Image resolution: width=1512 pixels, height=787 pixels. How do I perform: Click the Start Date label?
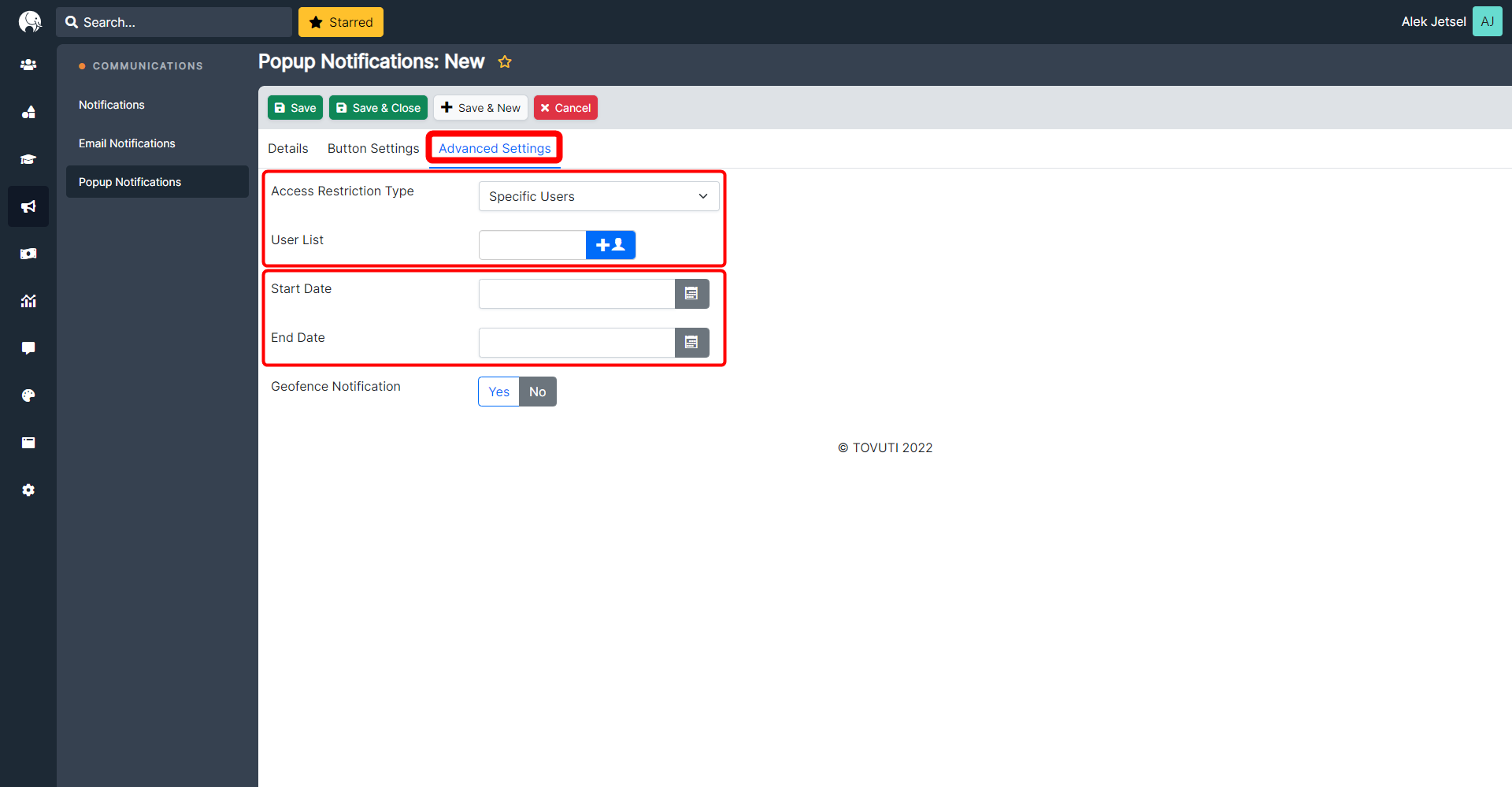coord(301,288)
